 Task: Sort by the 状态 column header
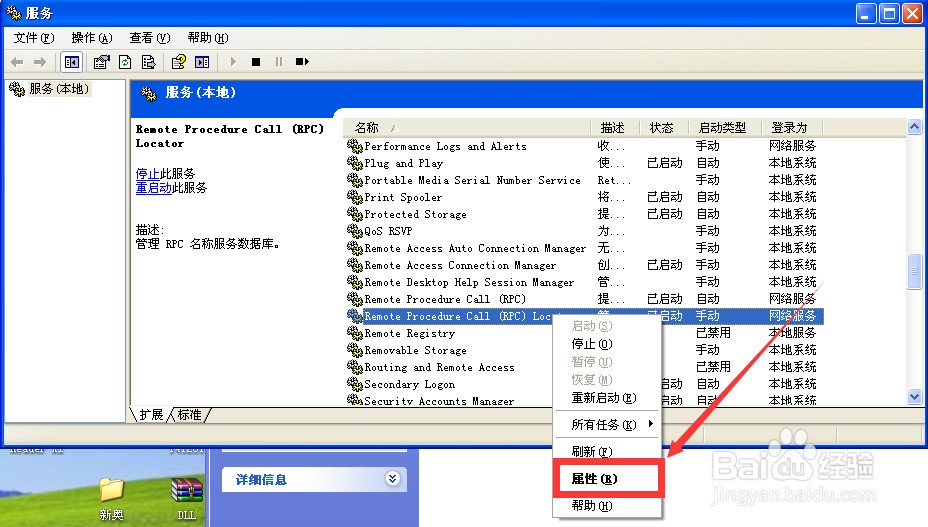664,127
